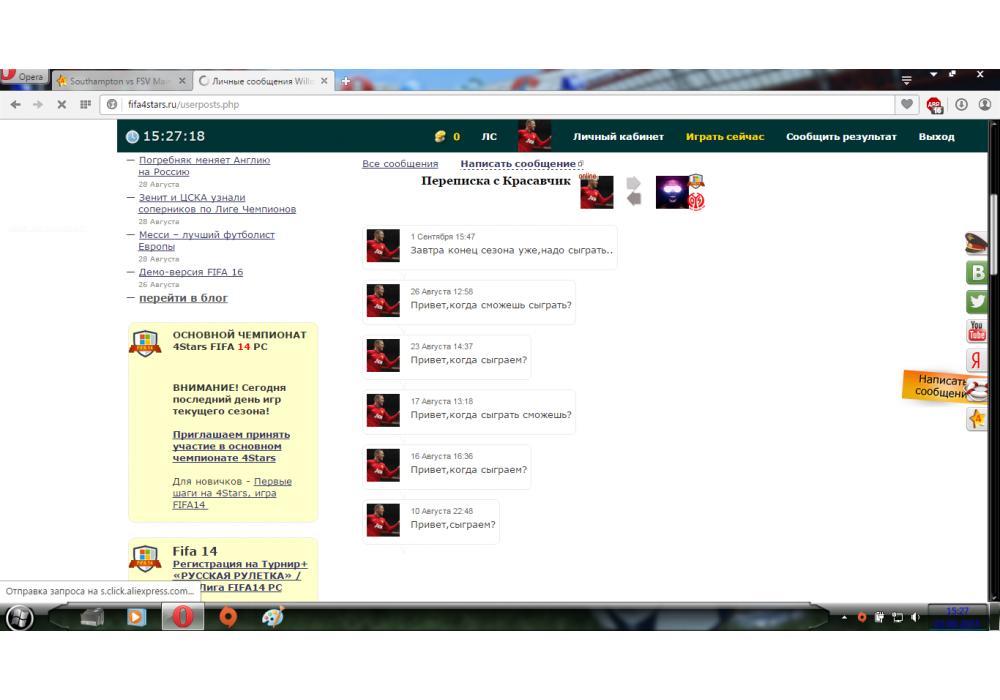
Task: Click the gray conversation direction arrows
Action: pyautogui.click(x=633, y=191)
